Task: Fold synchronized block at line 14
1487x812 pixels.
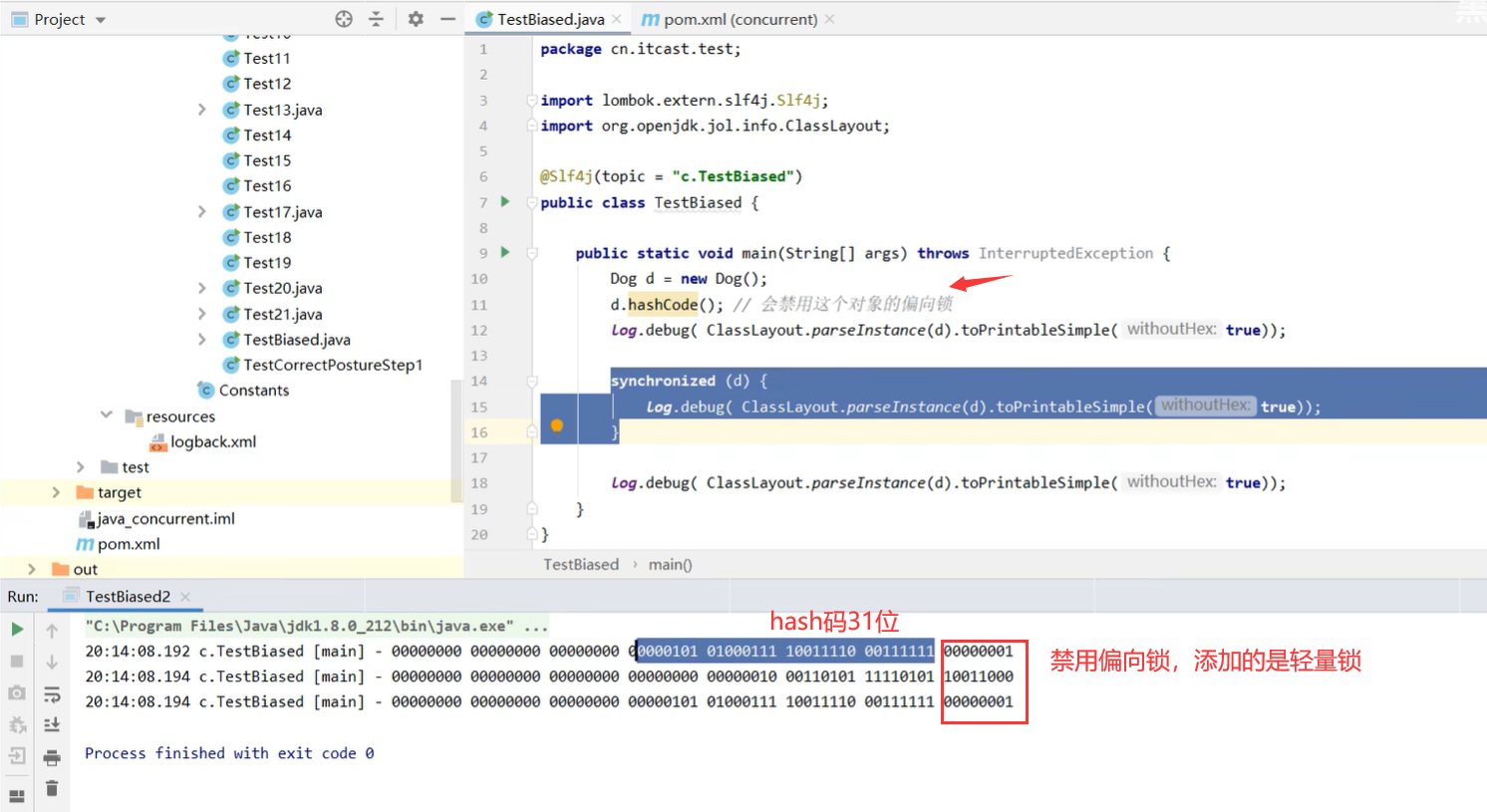Action: tap(532, 381)
